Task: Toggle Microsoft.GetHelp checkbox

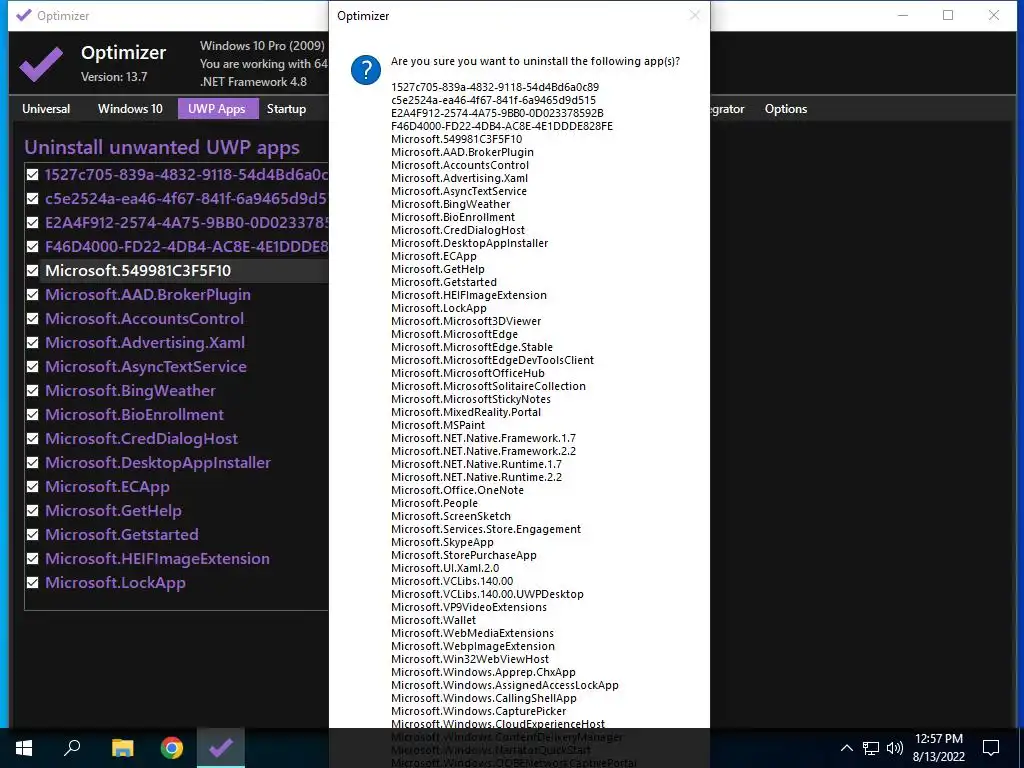Action: [33, 511]
